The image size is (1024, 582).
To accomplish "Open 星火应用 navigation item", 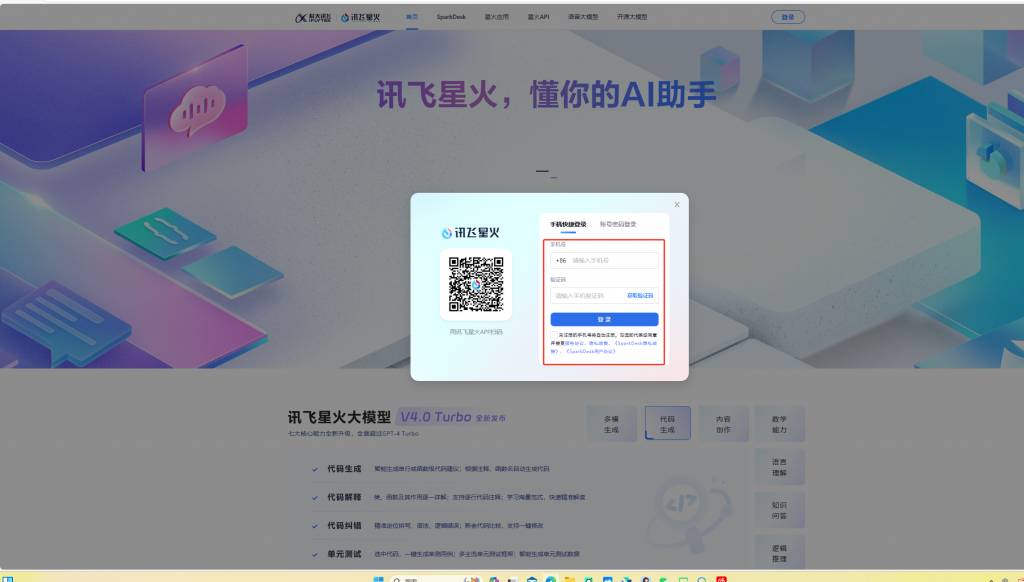I will click(496, 17).
